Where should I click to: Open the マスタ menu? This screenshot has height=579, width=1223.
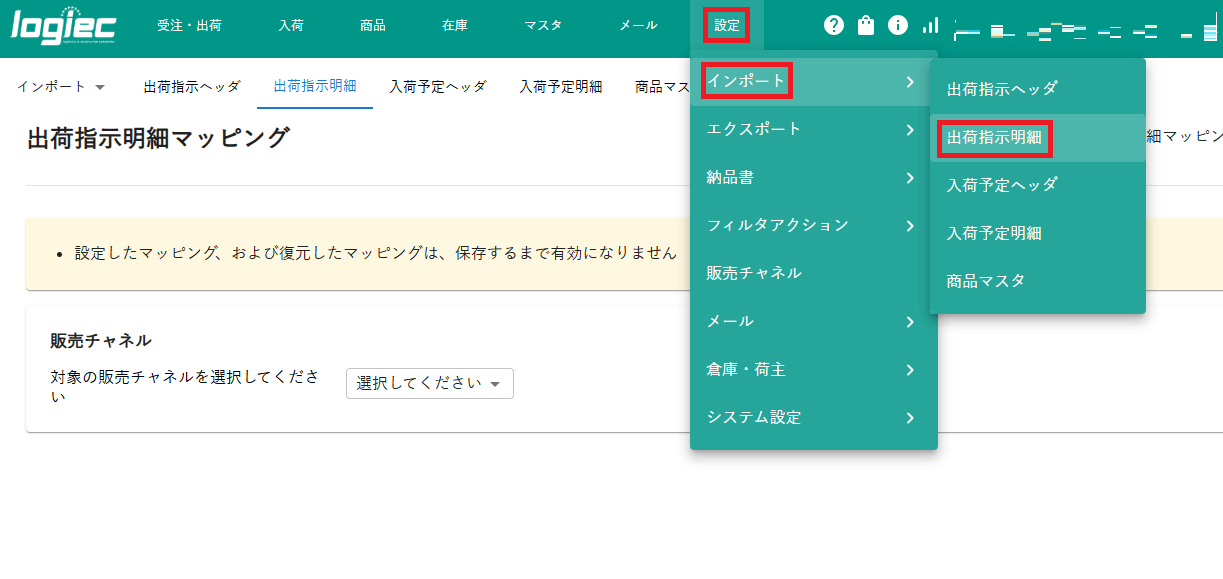coord(542,27)
